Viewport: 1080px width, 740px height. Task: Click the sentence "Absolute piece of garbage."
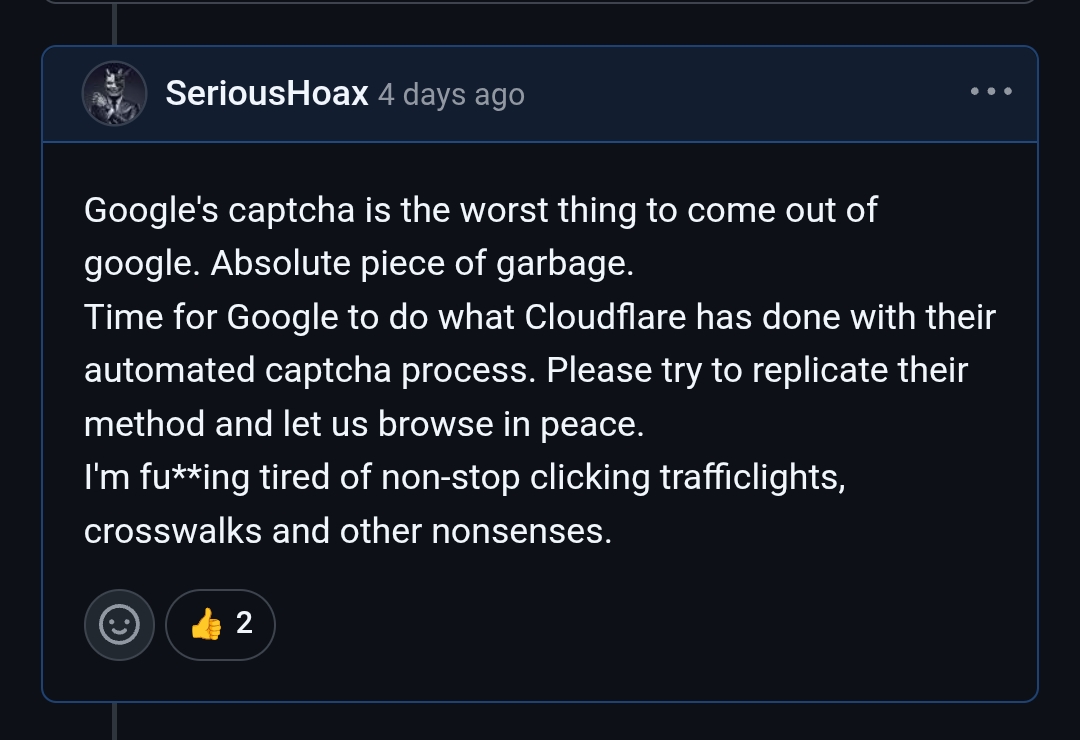(x=422, y=264)
